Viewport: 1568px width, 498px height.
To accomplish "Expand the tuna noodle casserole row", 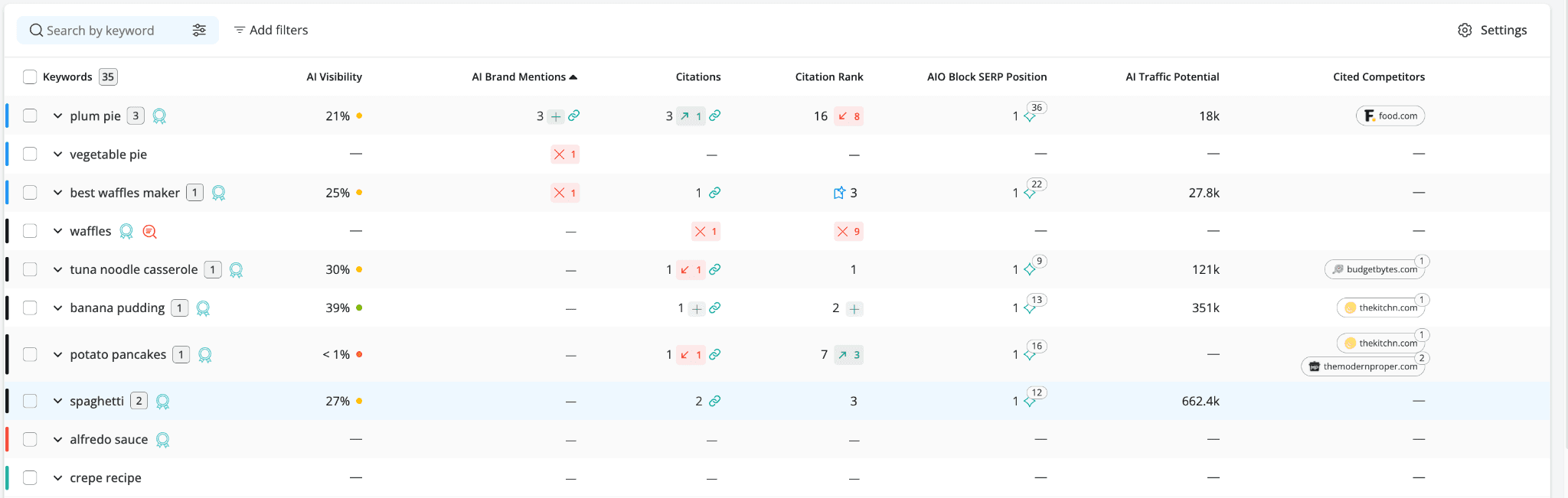I will tap(57, 269).
